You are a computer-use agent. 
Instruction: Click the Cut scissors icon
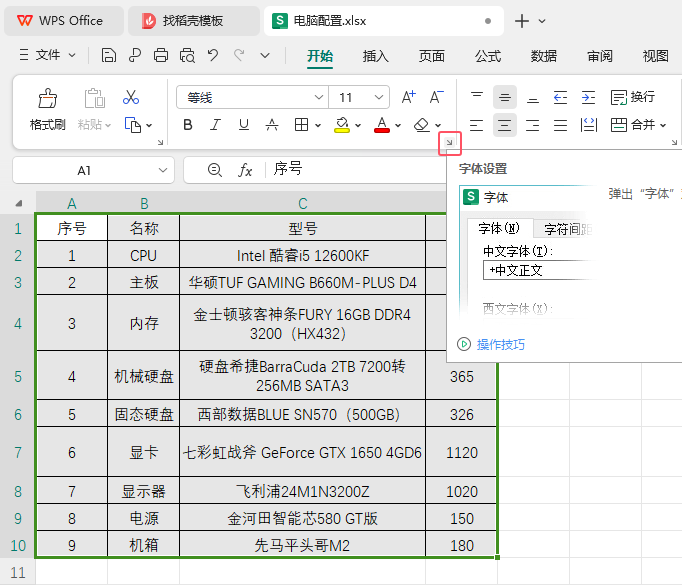(x=130, y=97)
